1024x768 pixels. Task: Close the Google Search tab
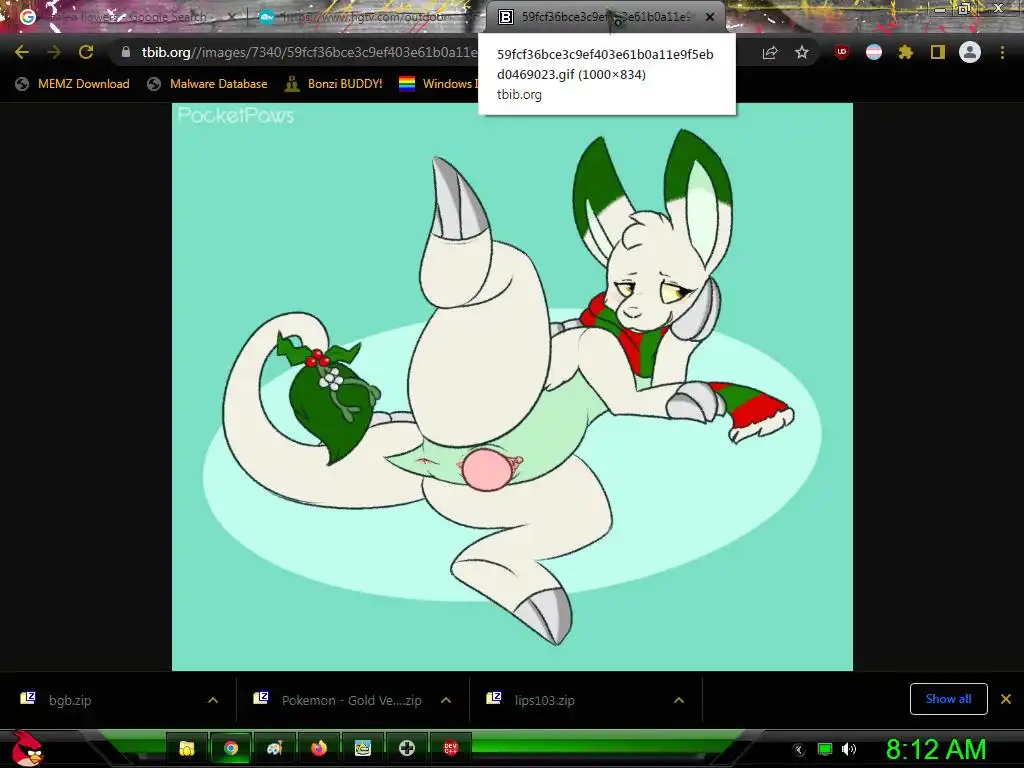pyautogui.click(x=231, y=18)
